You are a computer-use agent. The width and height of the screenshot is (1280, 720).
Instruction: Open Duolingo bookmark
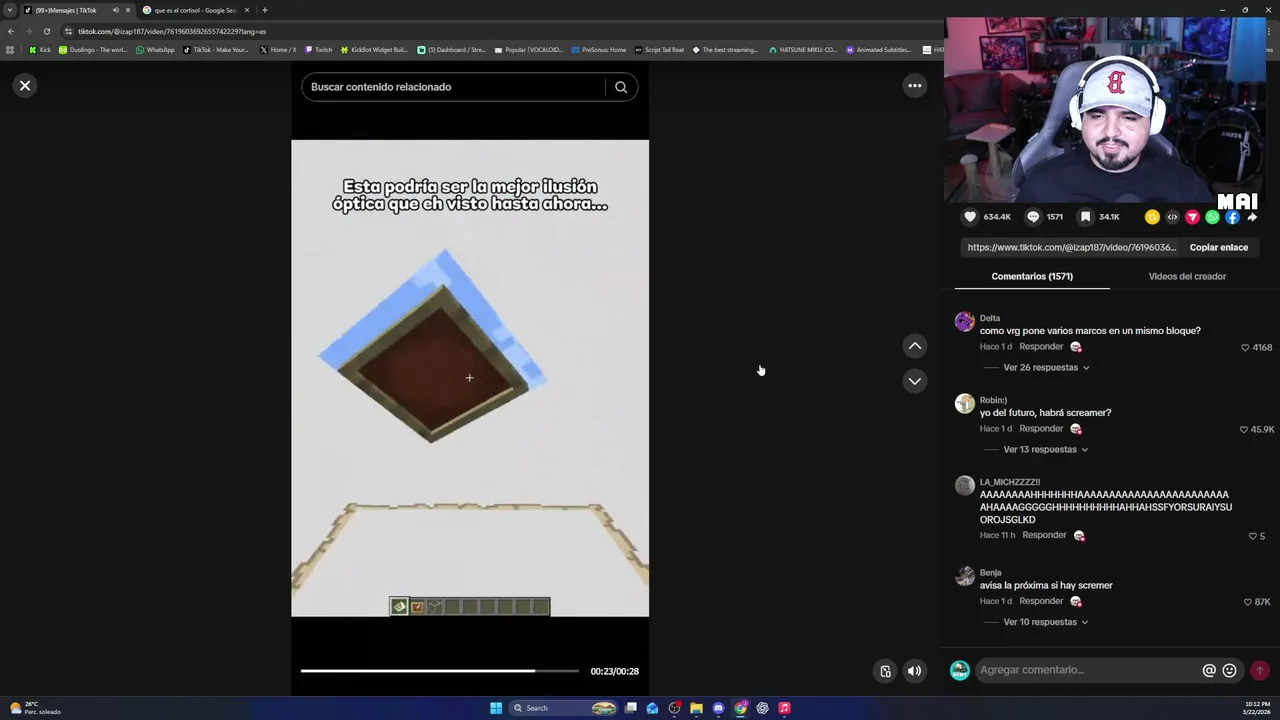[93, 50]
